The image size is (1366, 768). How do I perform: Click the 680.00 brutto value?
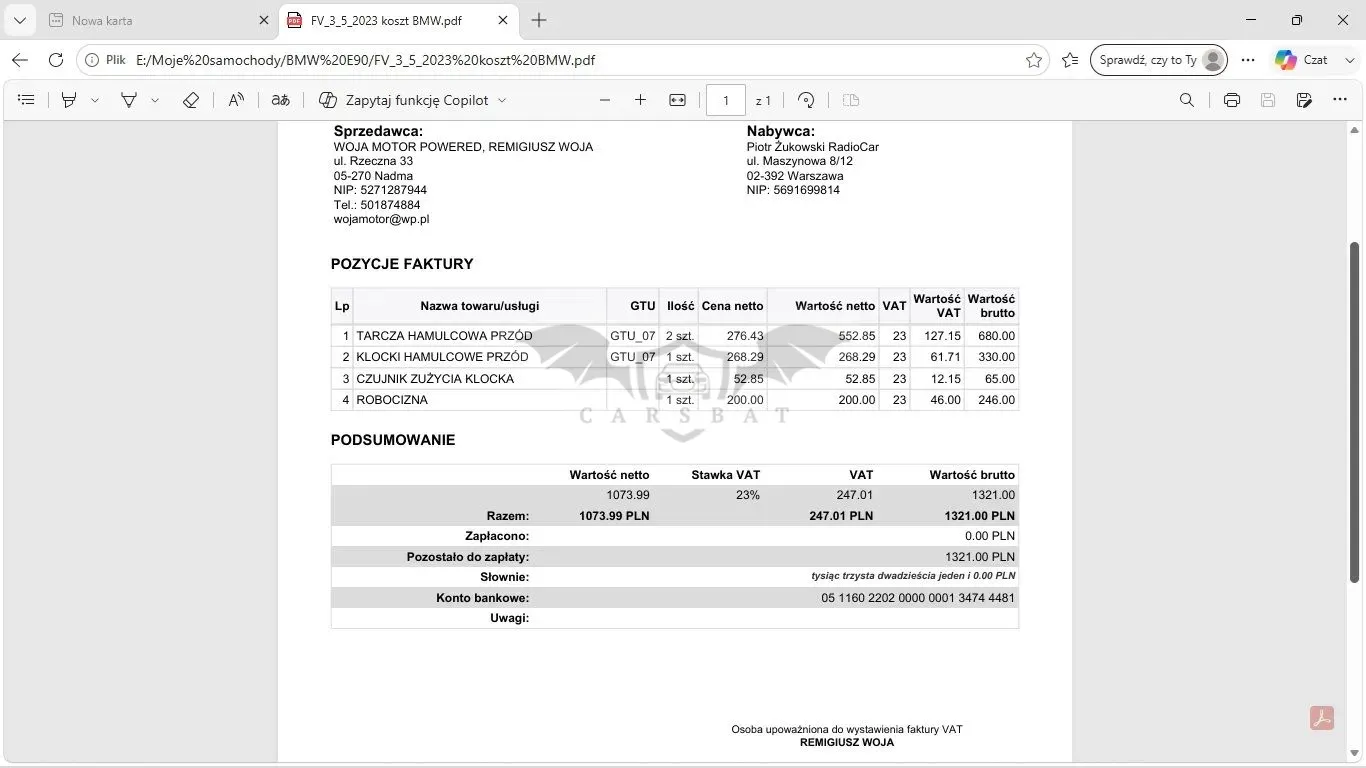[996, 336]
